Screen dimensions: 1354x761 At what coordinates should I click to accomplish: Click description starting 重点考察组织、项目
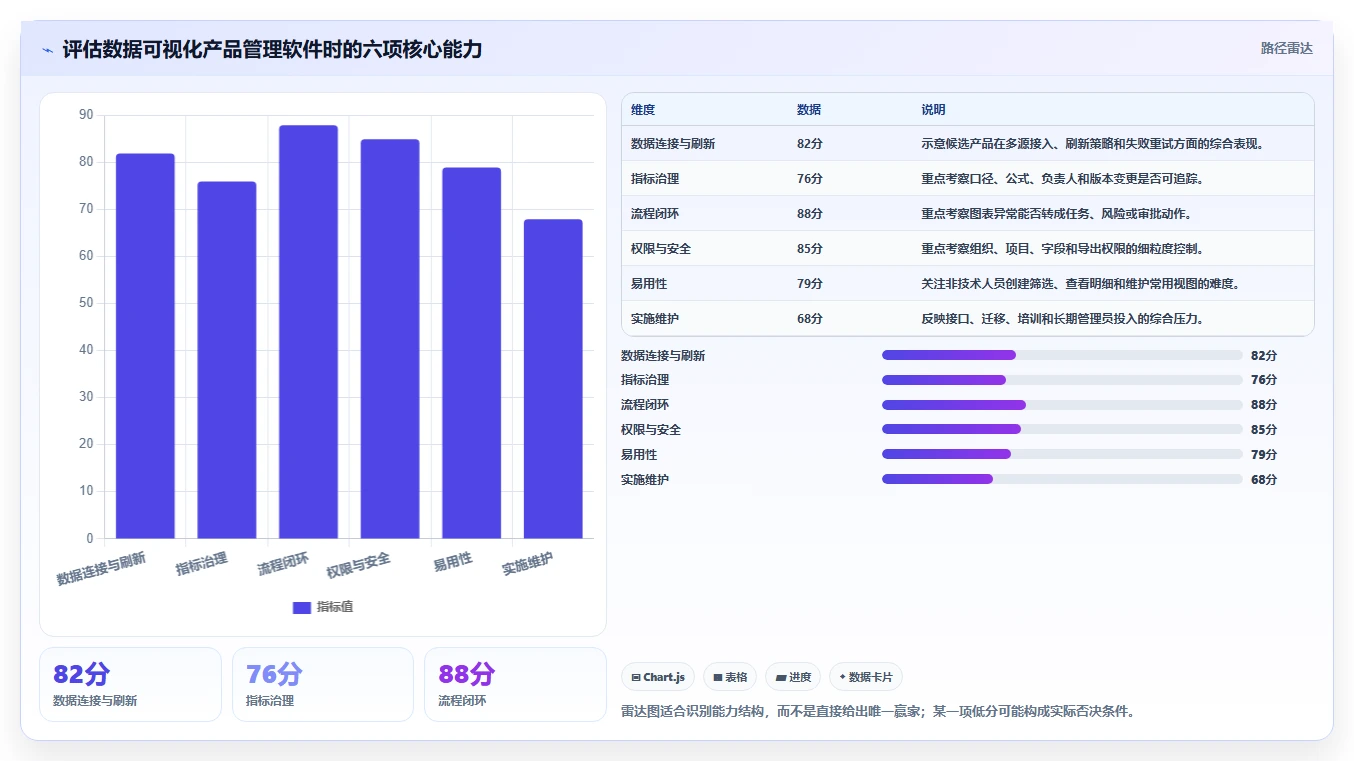pyautogui.click(x=1062, y=249)
